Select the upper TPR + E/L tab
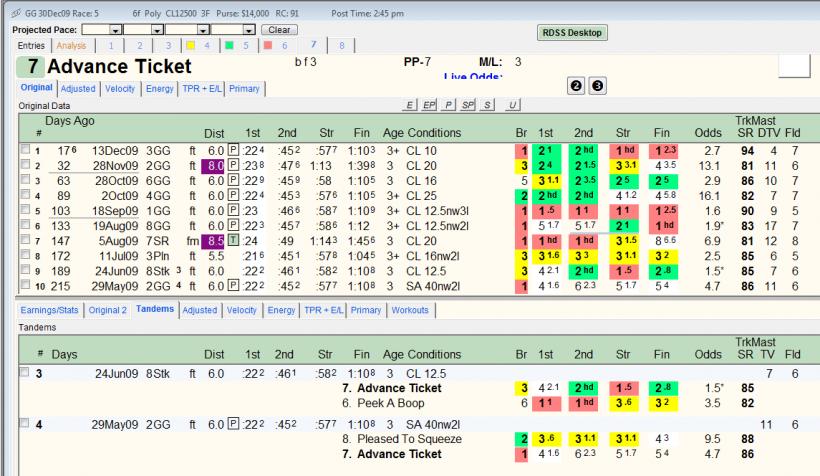 tap(202, 88)
